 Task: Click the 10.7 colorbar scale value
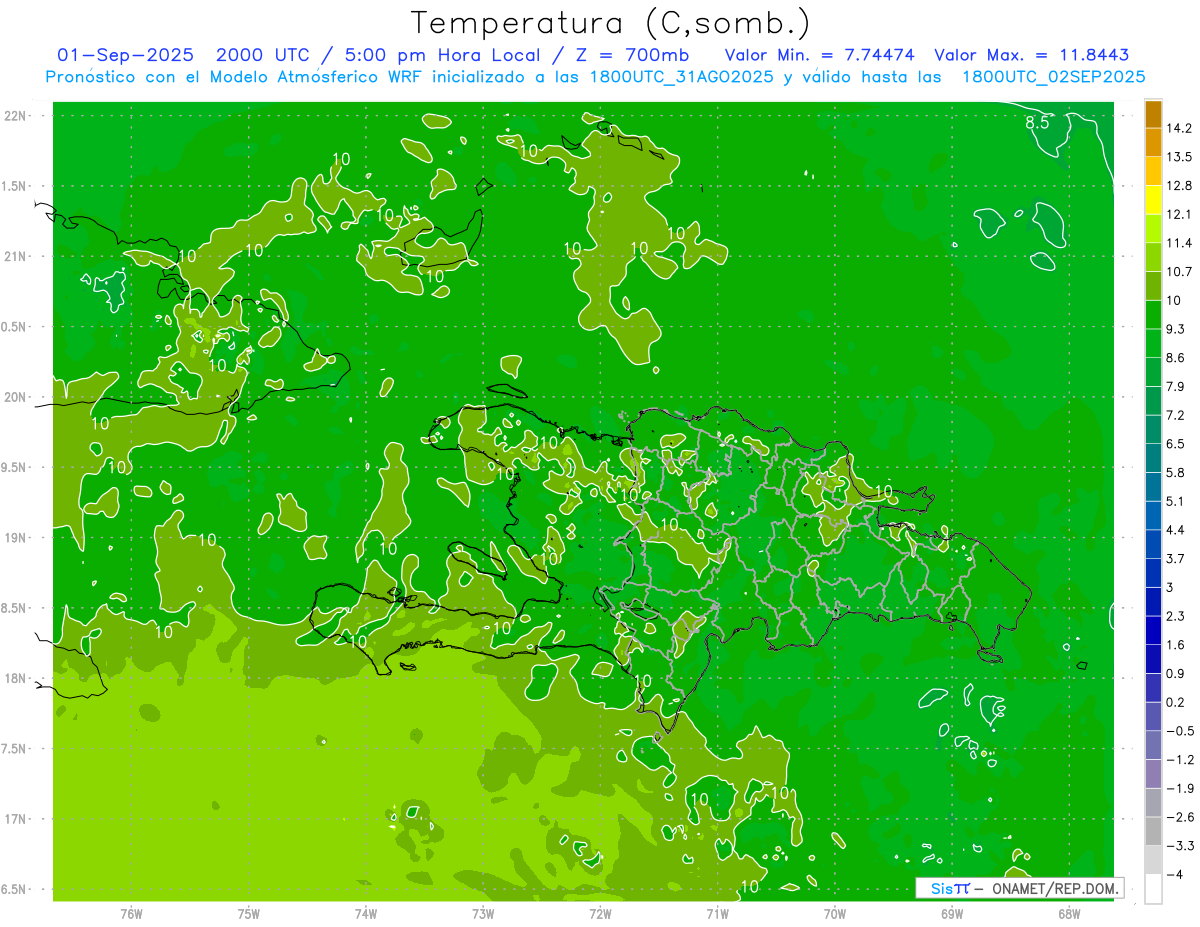(1180, 272)
